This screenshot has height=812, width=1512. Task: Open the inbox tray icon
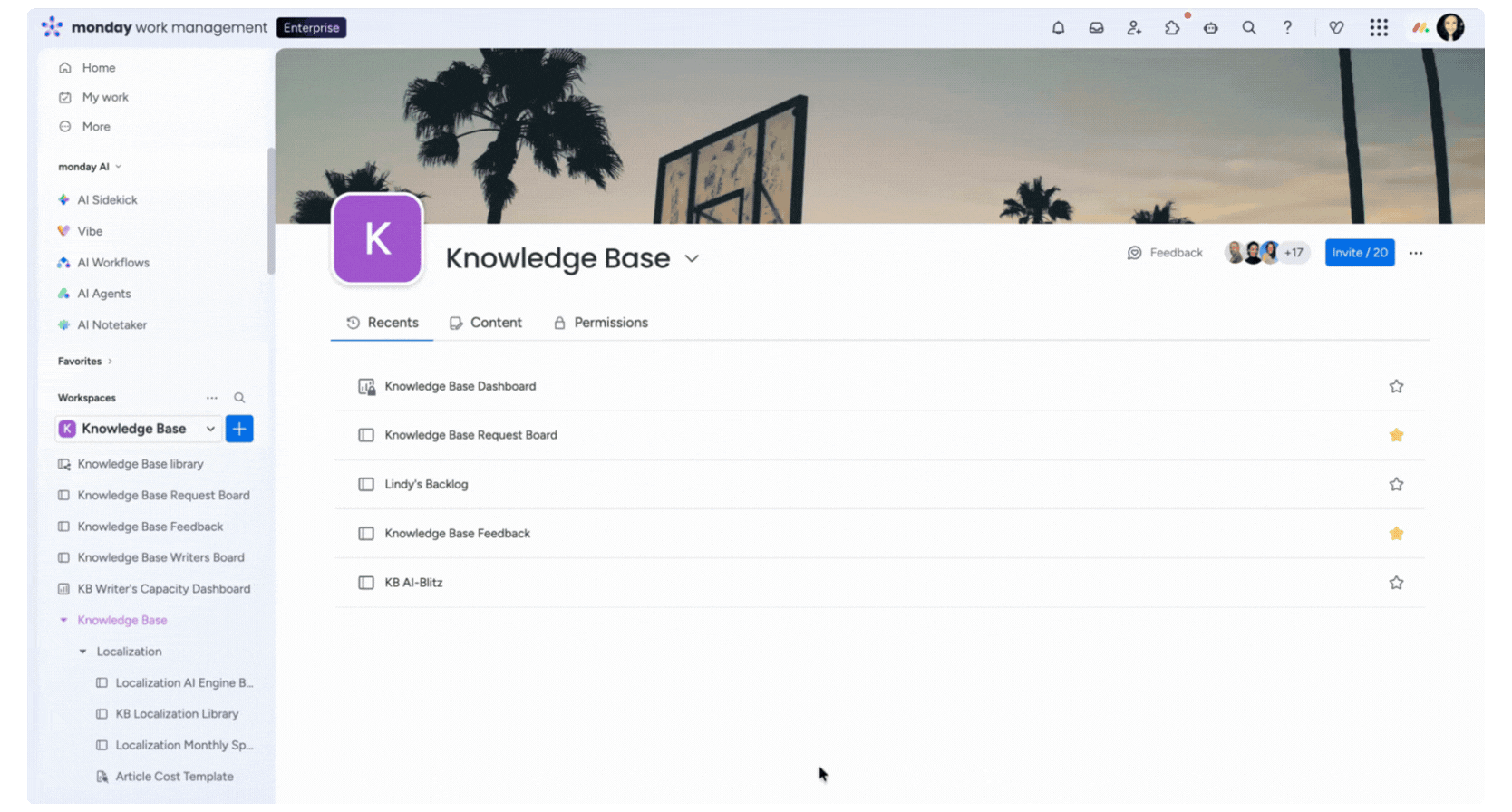tap(1096, 28)
